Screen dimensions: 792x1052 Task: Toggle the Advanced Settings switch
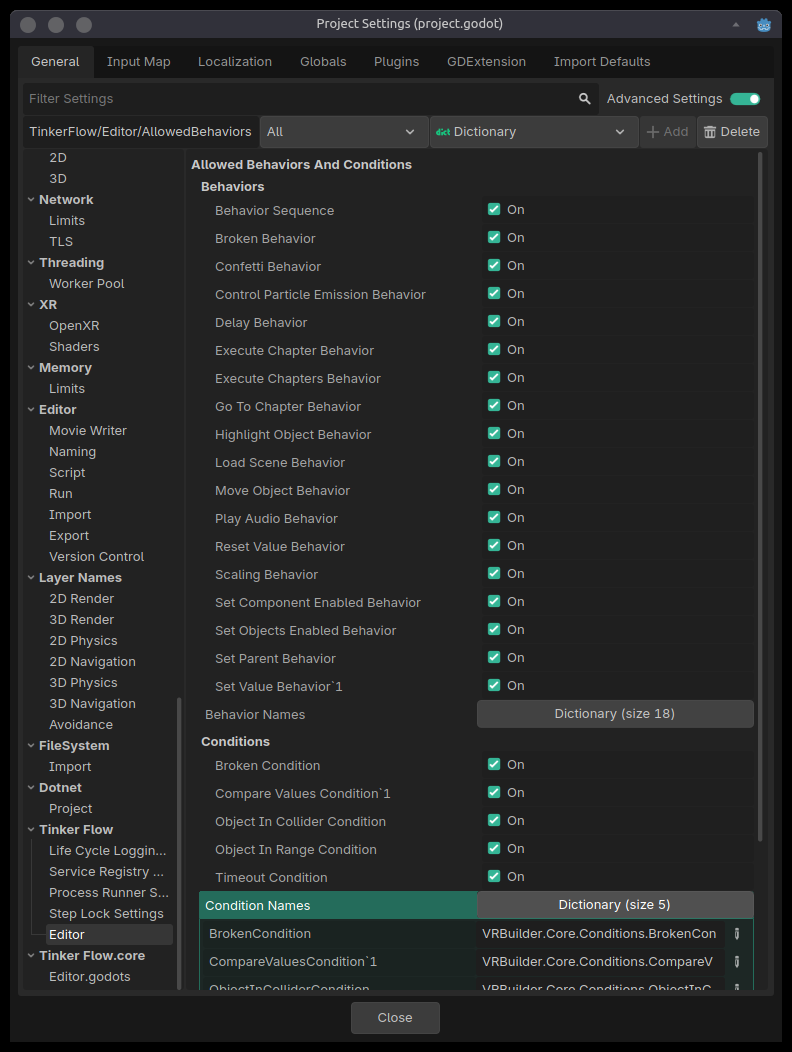pos(745,99)
